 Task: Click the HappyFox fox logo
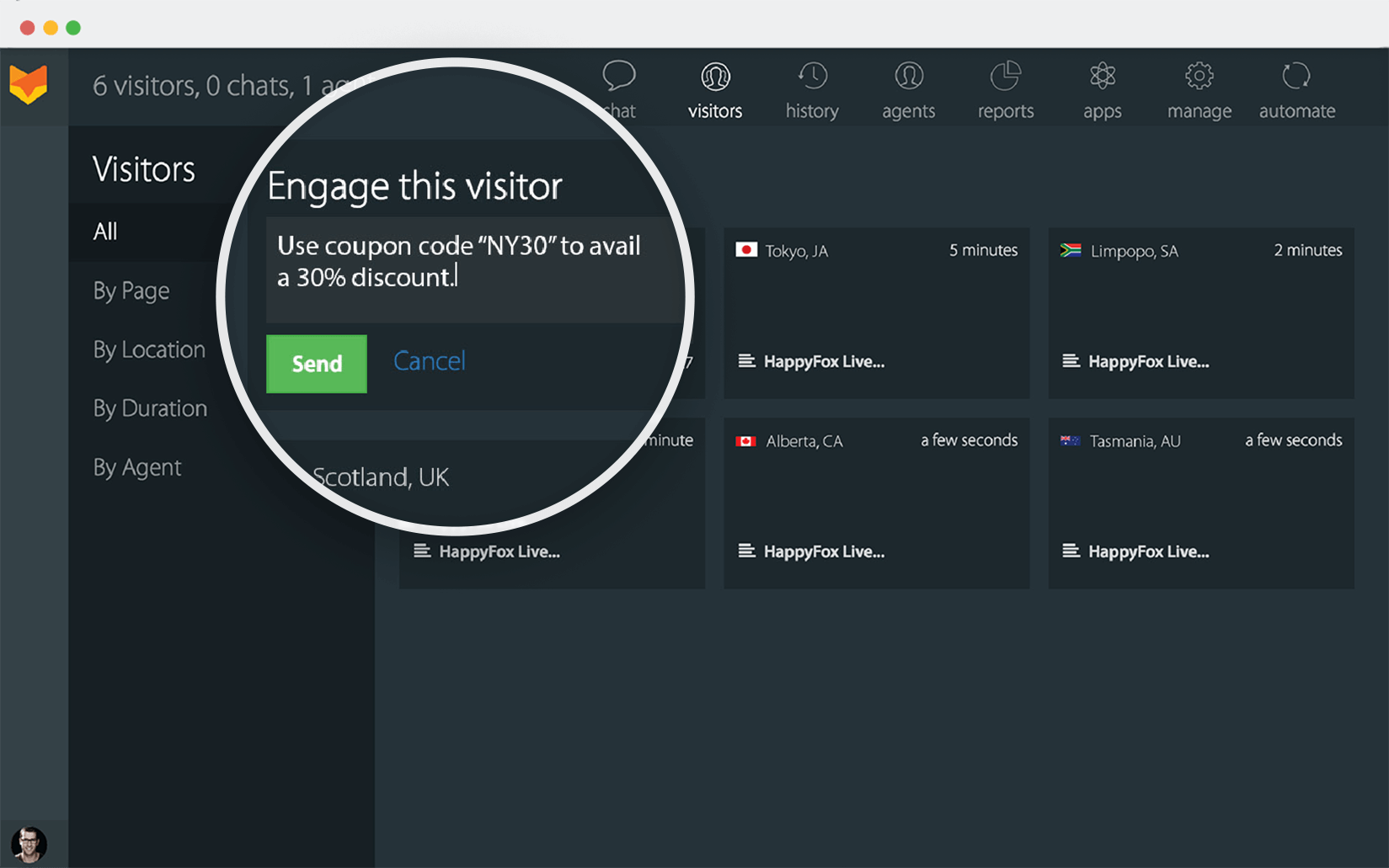pyautogui.click(x=29, y=84)
